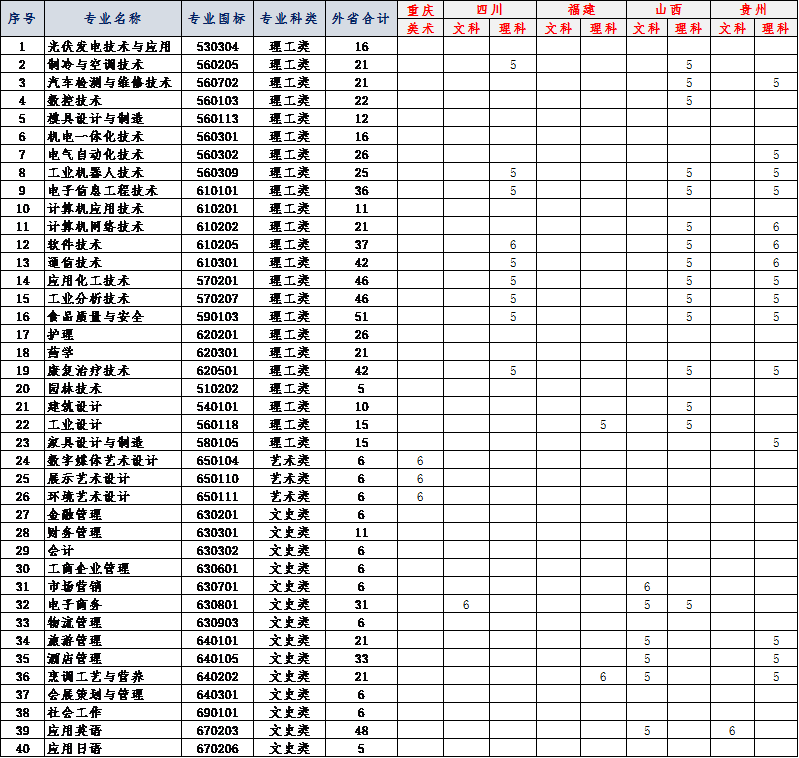Click the 酒店管理 cell
799x758 pixels.
pos(113,659)
